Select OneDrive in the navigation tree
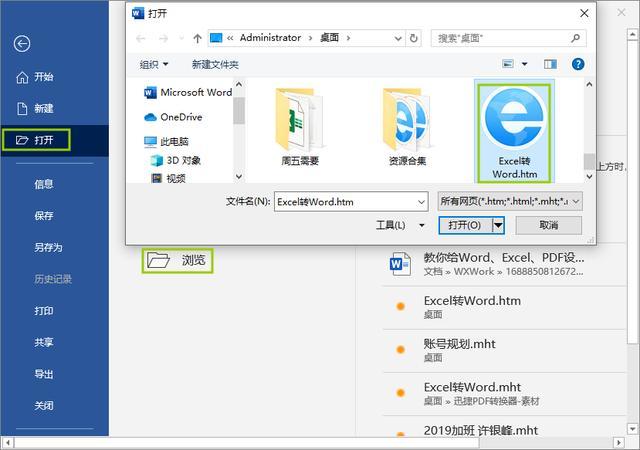This screenshot has height=450, width=640. click(181, 117)
